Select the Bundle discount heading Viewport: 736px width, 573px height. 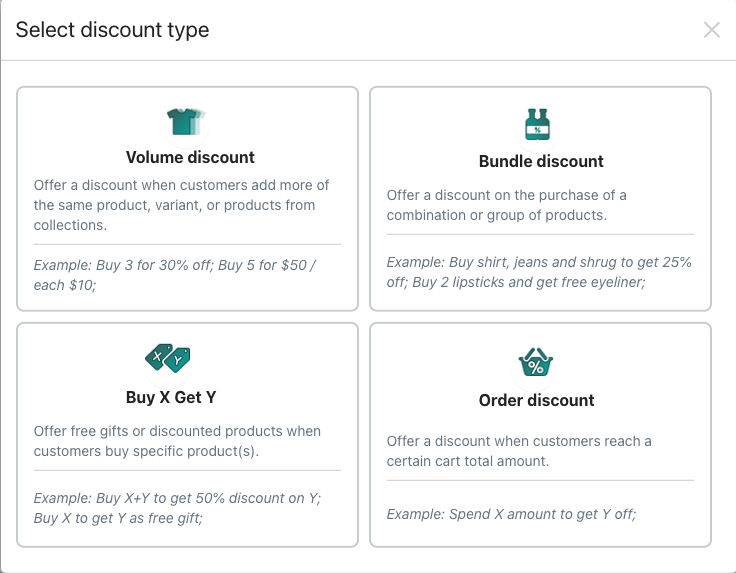pyautogui.click(x=541, y=161)
